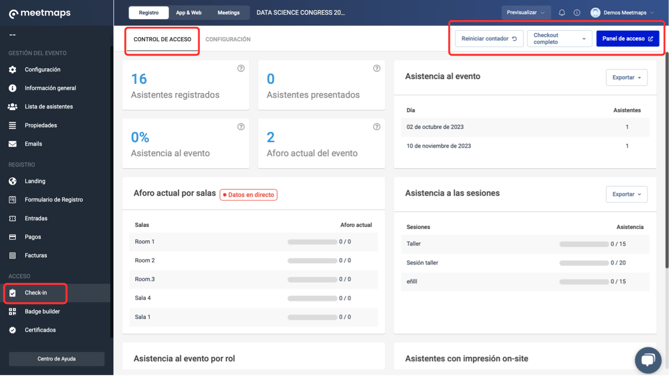This screenshot has height=377, width=670.
Task: Open Panel de acceso button
Action: click(627, 39)
